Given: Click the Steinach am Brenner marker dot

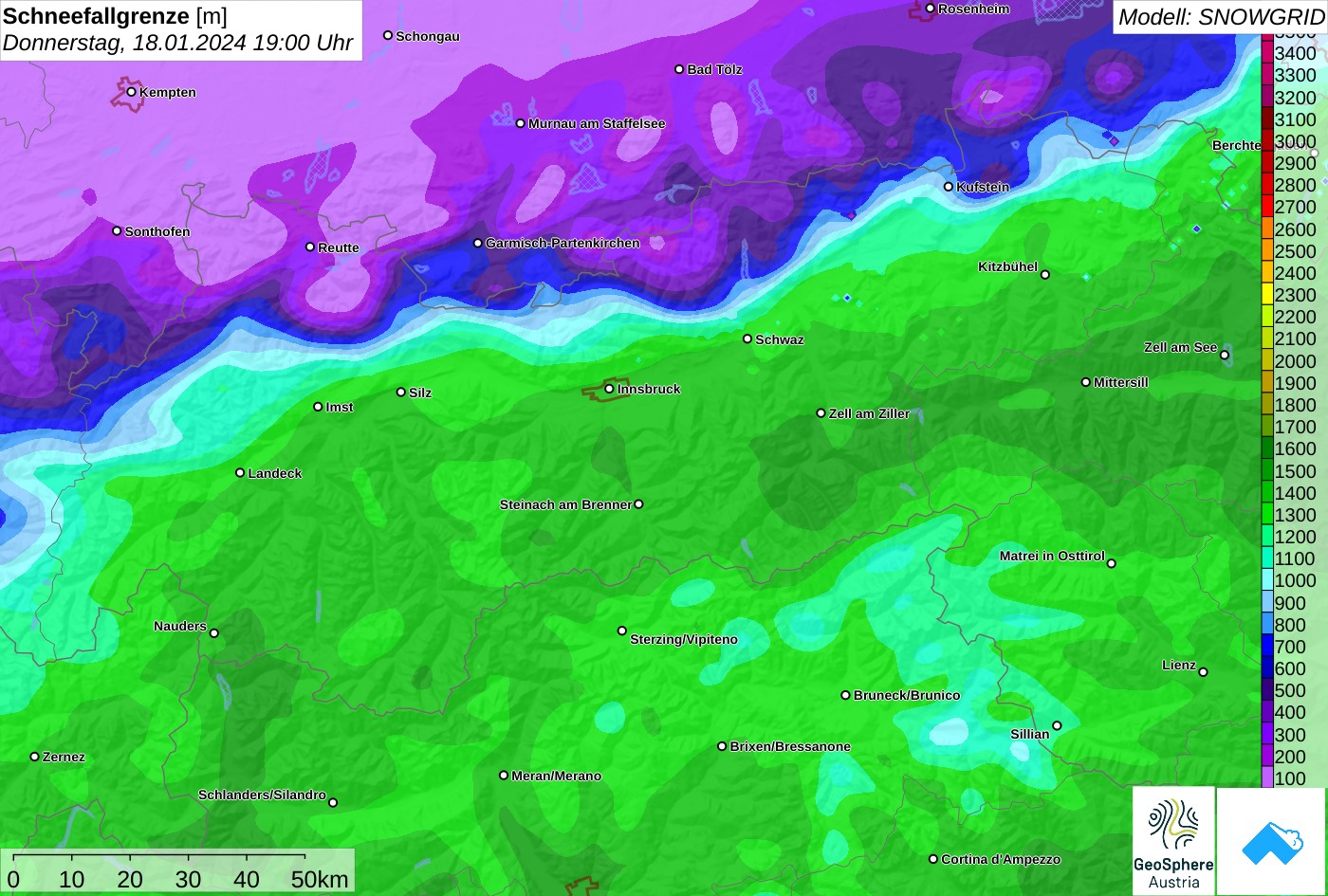Looking at the screenshot, I should click(638, 504).
